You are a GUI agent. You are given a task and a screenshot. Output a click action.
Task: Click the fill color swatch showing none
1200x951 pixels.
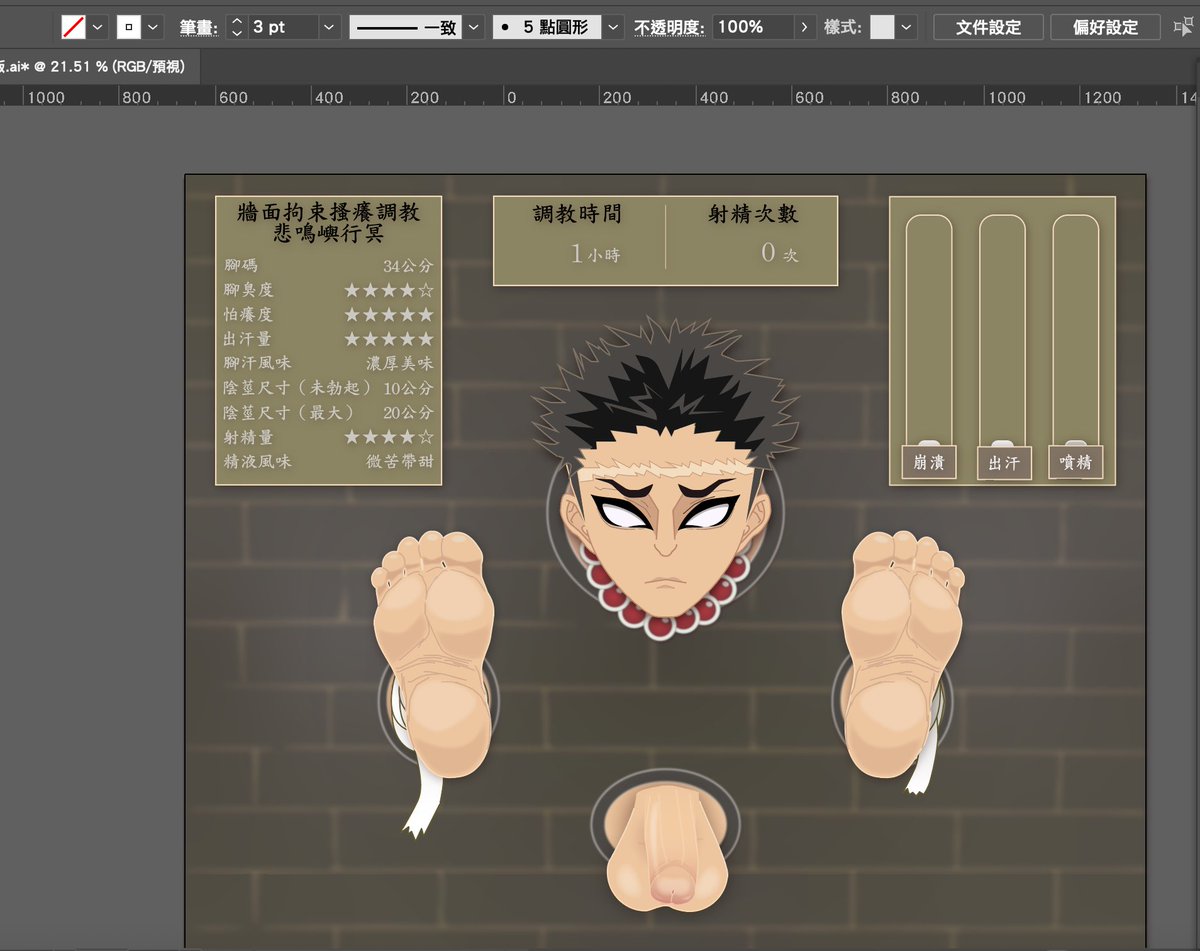tap(73, 27)
